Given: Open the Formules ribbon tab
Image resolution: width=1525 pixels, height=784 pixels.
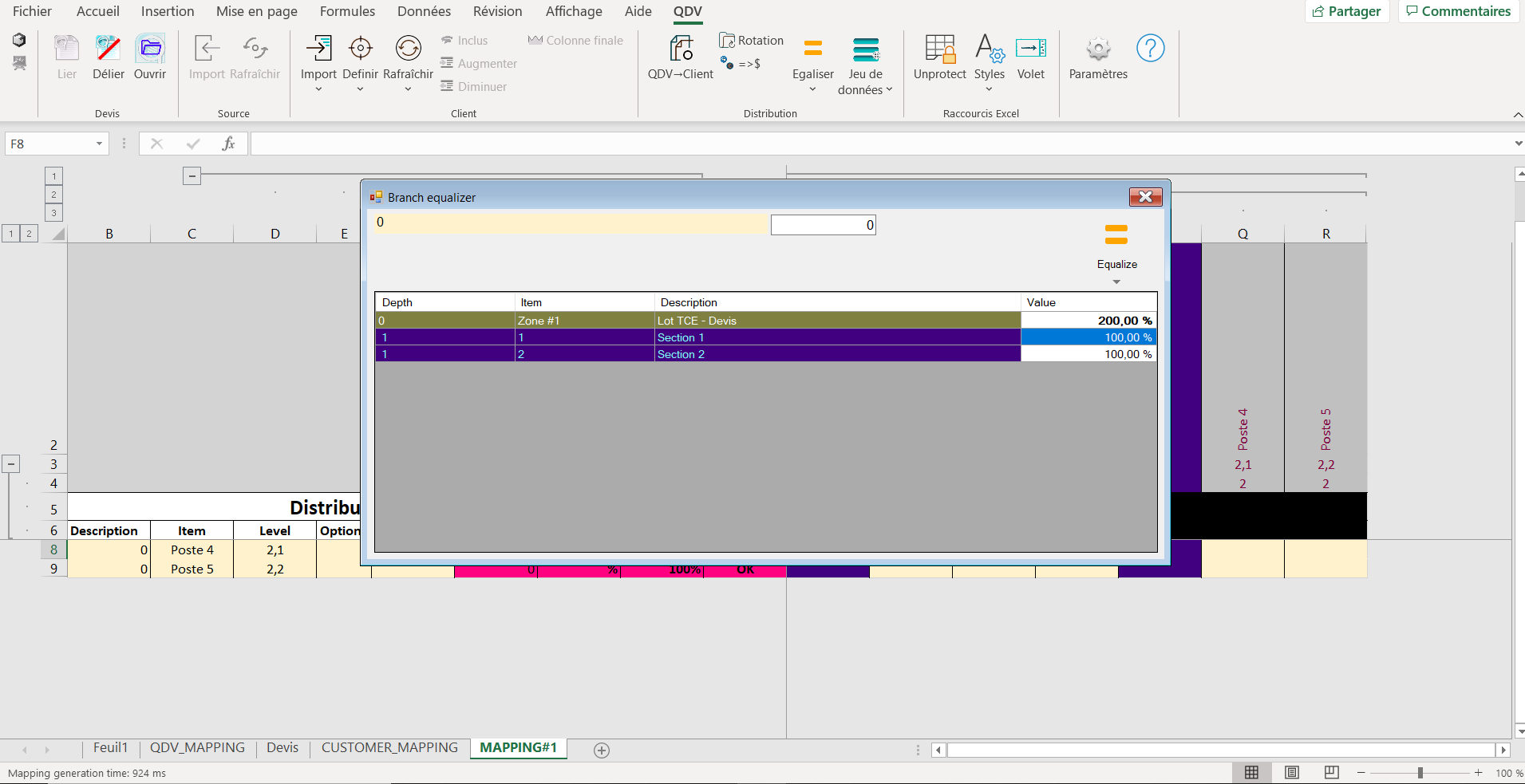Looking at the screenshot, I should click(x=347, y=11).
